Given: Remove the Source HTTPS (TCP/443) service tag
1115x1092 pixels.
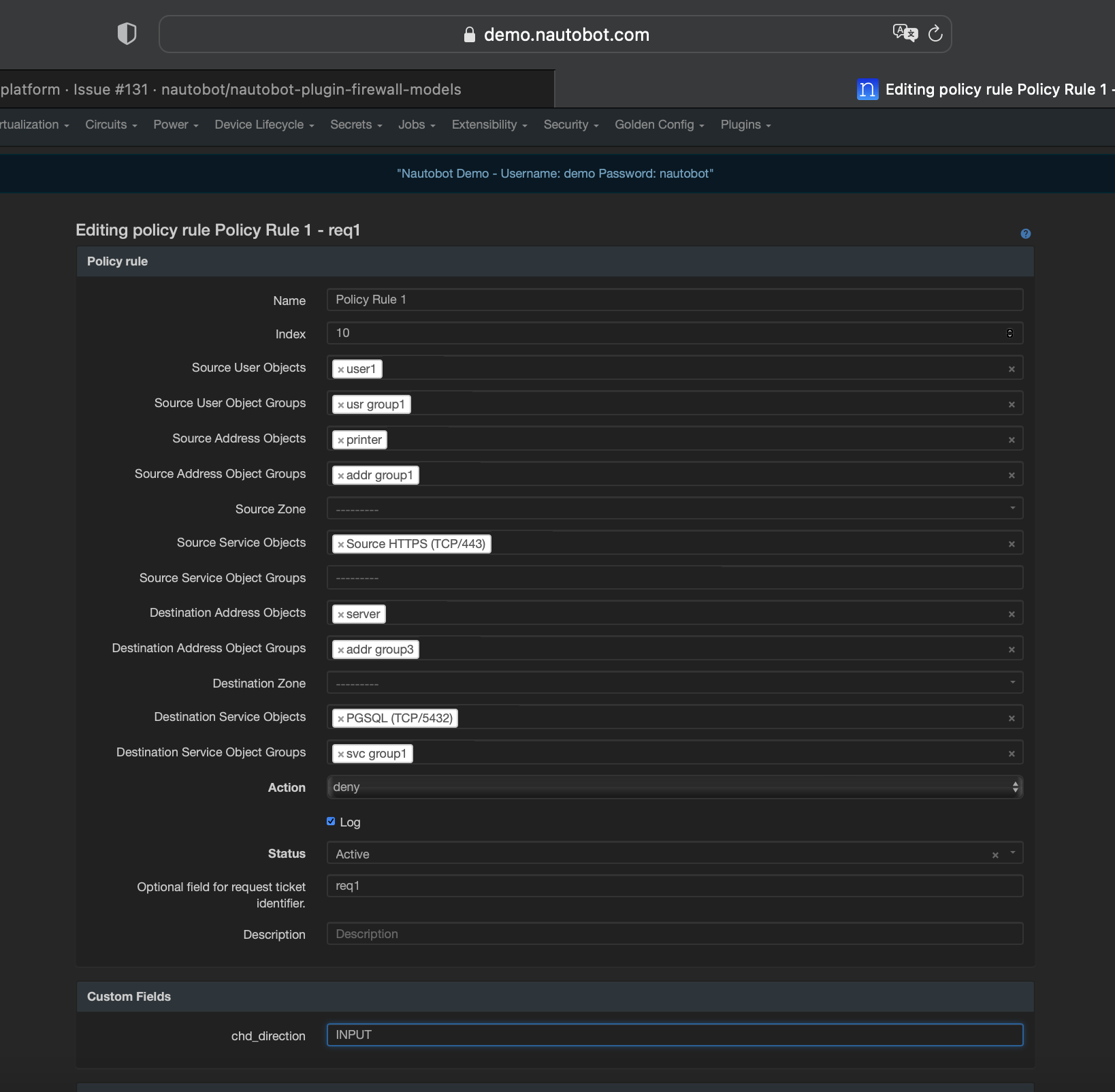Looking at the screenshot, I should pyautogui.click(x=340, y=543).
